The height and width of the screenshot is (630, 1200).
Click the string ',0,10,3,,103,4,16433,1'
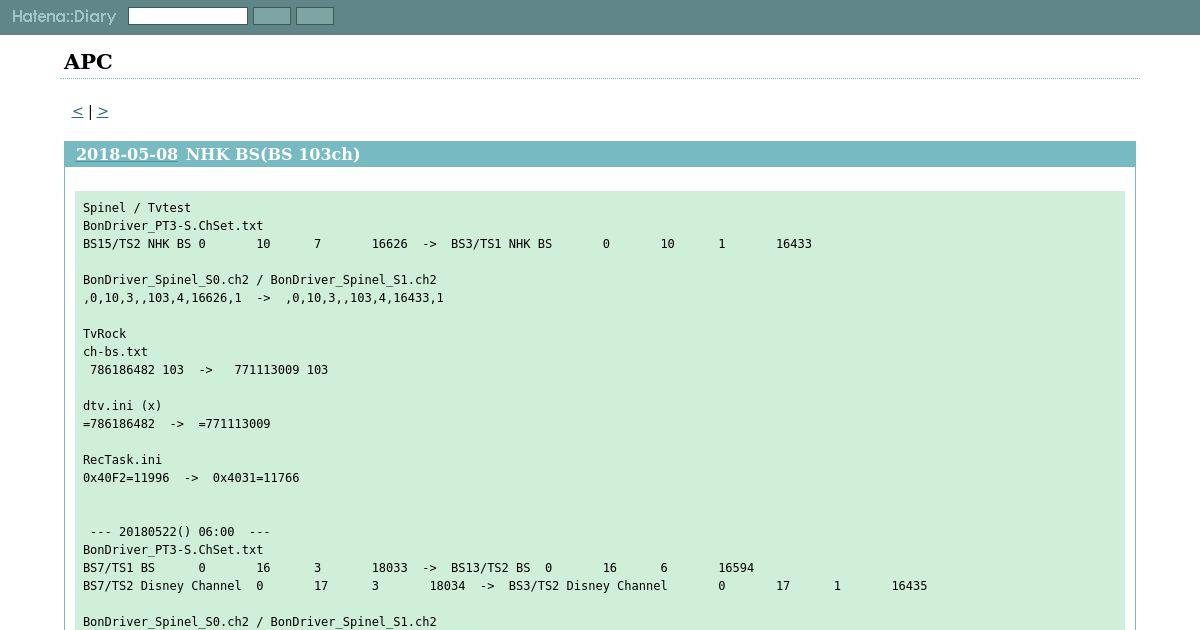364,298
